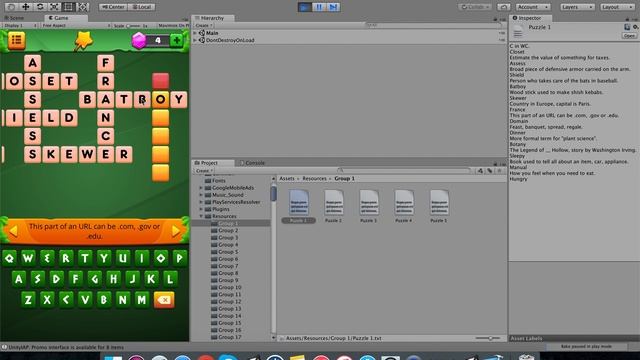
Task: Click Assets in the breadcrumb path
Action: (287, 179)
